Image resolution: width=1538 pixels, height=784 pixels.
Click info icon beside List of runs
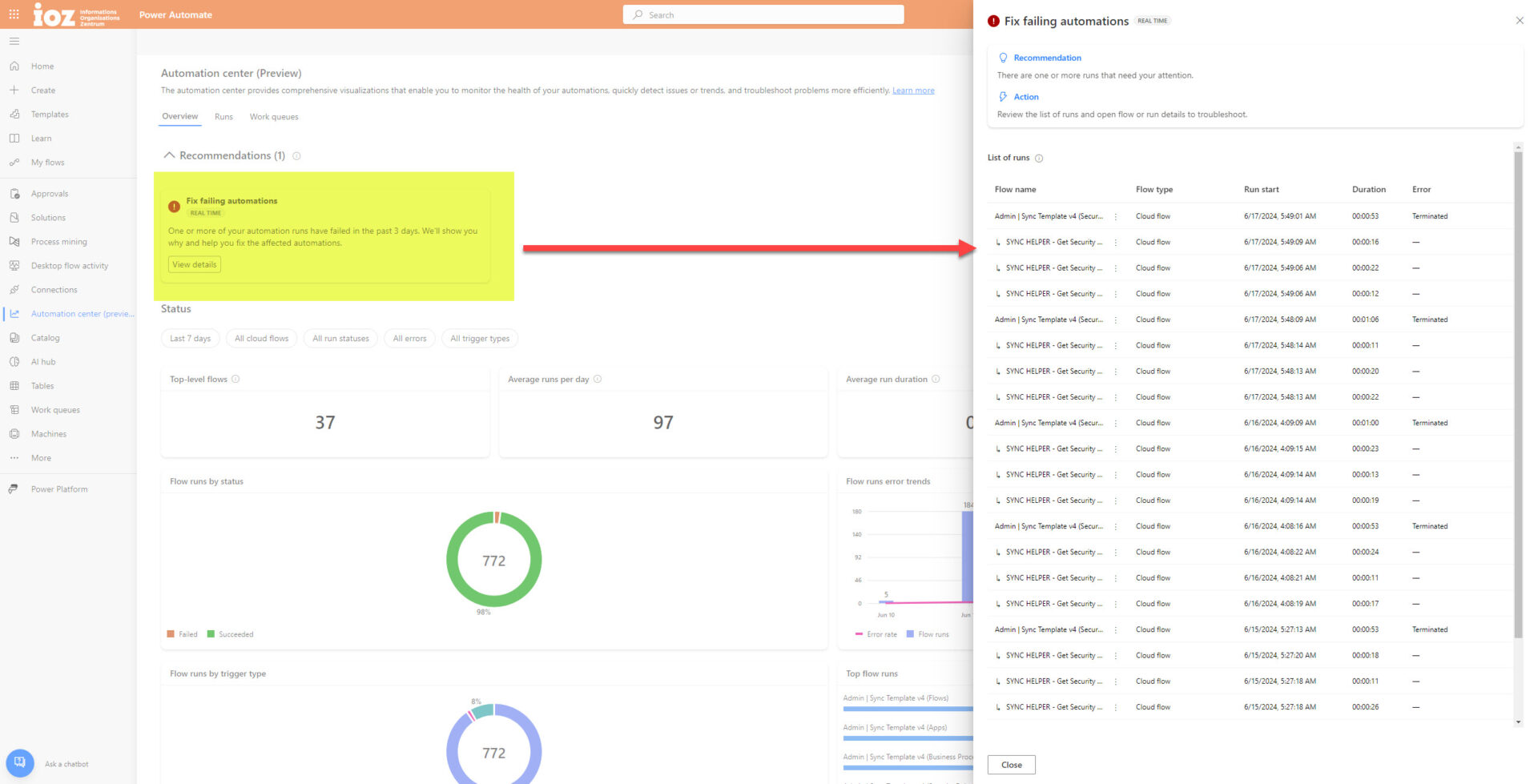click(x=1039, y=159)
